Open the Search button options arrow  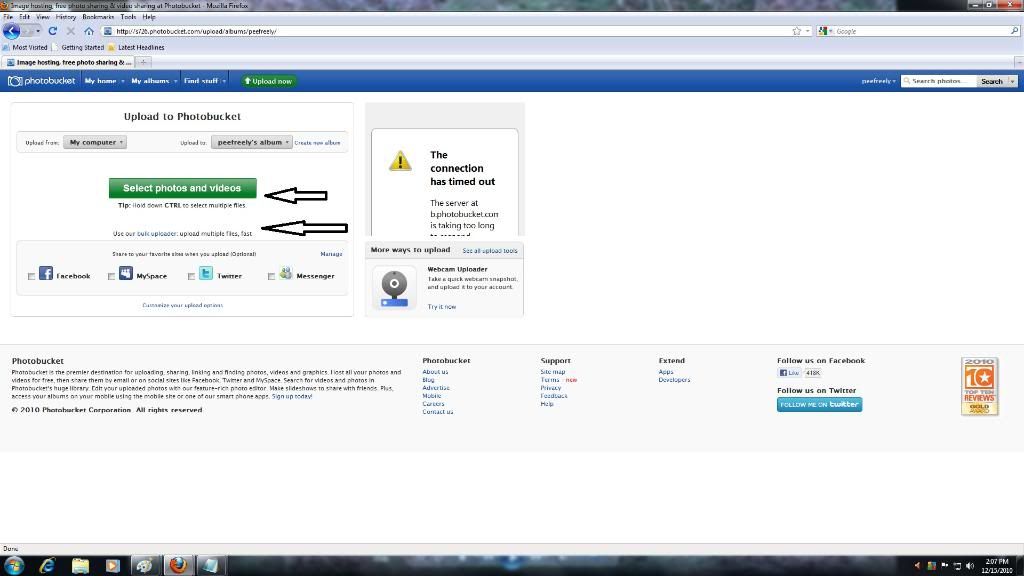[1012, 81]
